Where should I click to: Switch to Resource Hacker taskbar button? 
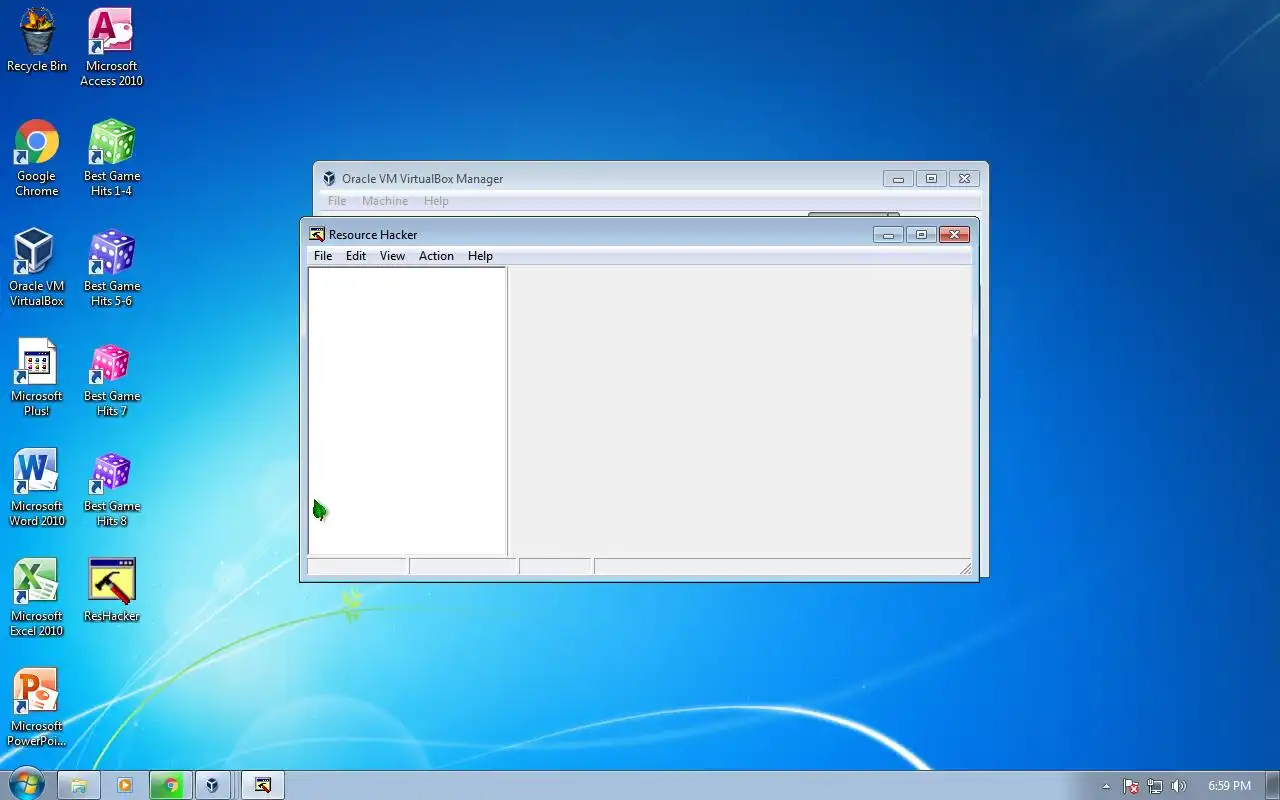[263, 785]
